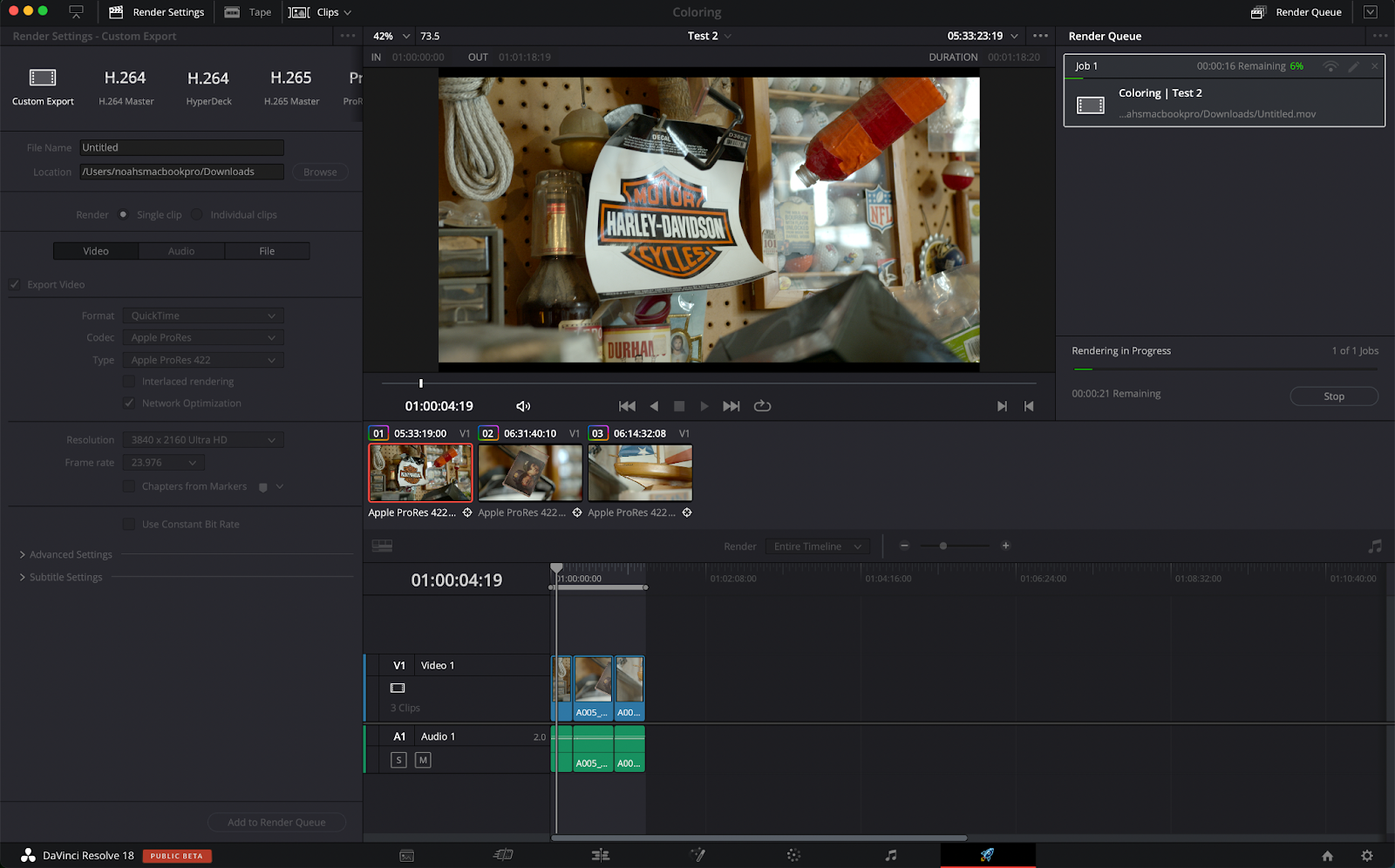Open the Fusion page icon

tap(697, 856)
